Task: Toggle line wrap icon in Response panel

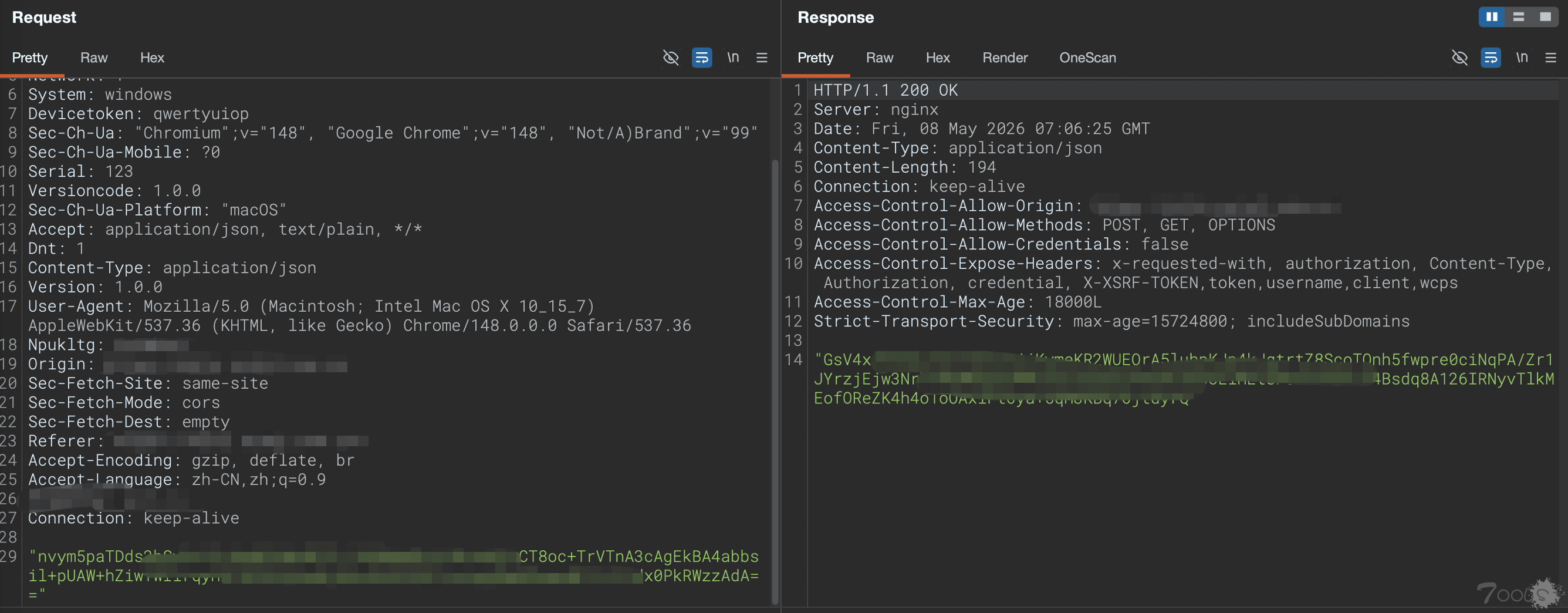Action: [x=1491, y=58]
